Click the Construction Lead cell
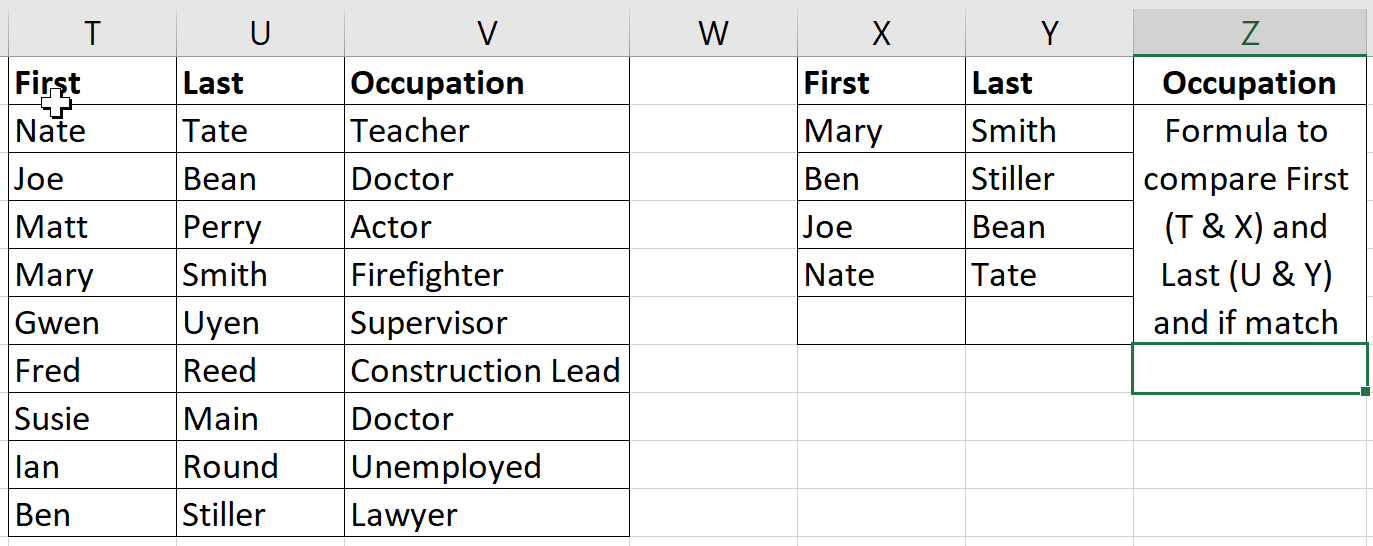 [x=487, y=370]
